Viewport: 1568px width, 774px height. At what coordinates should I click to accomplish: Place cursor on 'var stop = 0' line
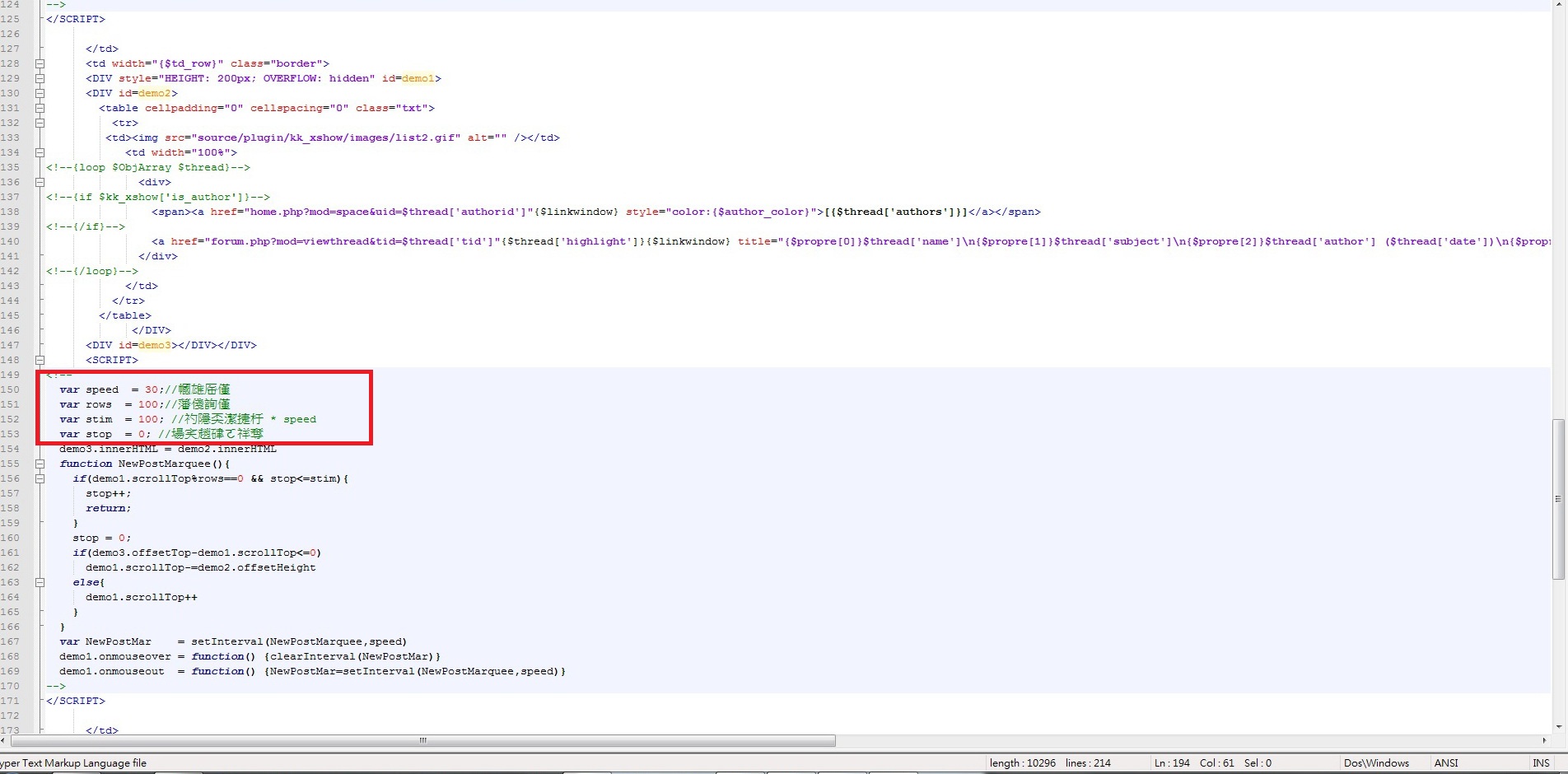pos(161,434)
